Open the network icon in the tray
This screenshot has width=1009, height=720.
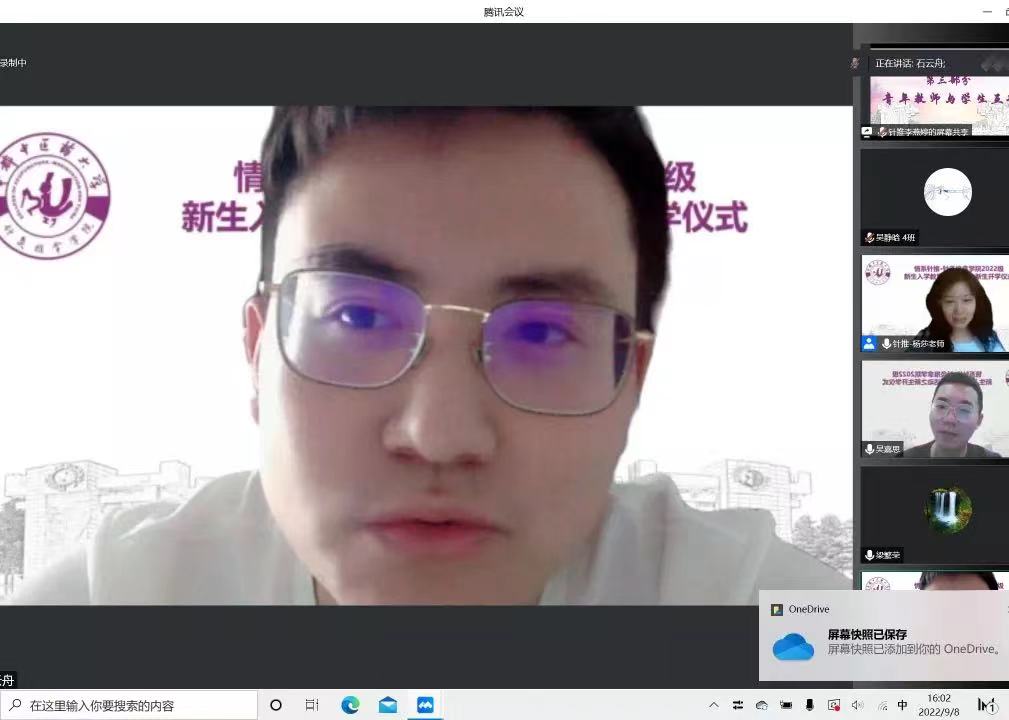pos(882,706)
